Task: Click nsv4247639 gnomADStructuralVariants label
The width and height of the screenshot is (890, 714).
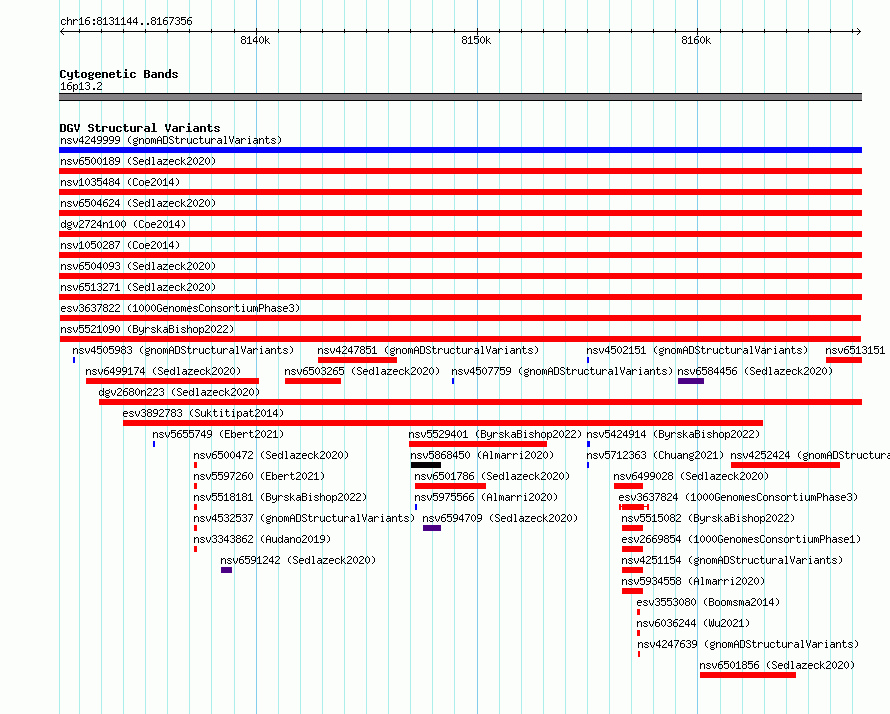Action: tap(748, 644)
